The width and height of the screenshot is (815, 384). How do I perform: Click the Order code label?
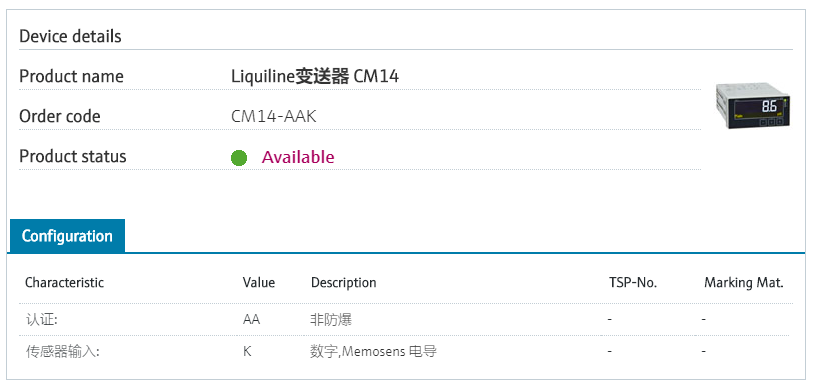60,116
